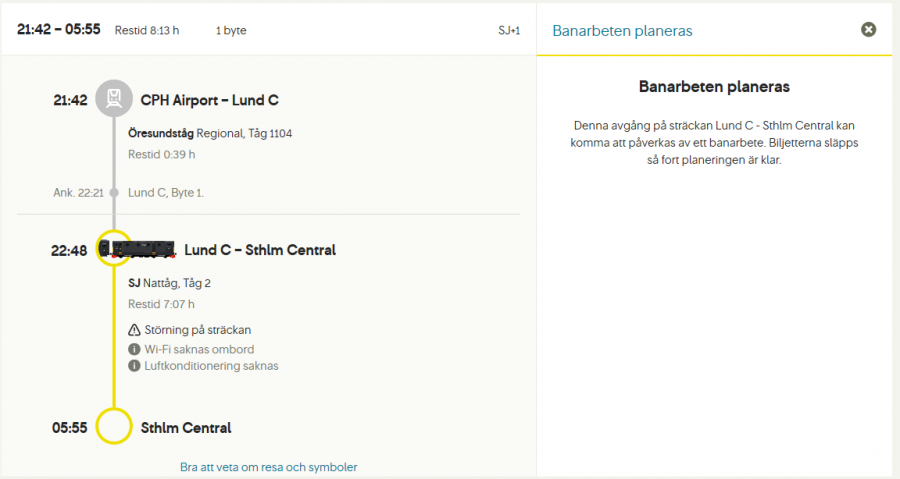Click the Wi-Fi saknas info icon
This screenshot has height=479, width=900.
(x=134, y=349)
